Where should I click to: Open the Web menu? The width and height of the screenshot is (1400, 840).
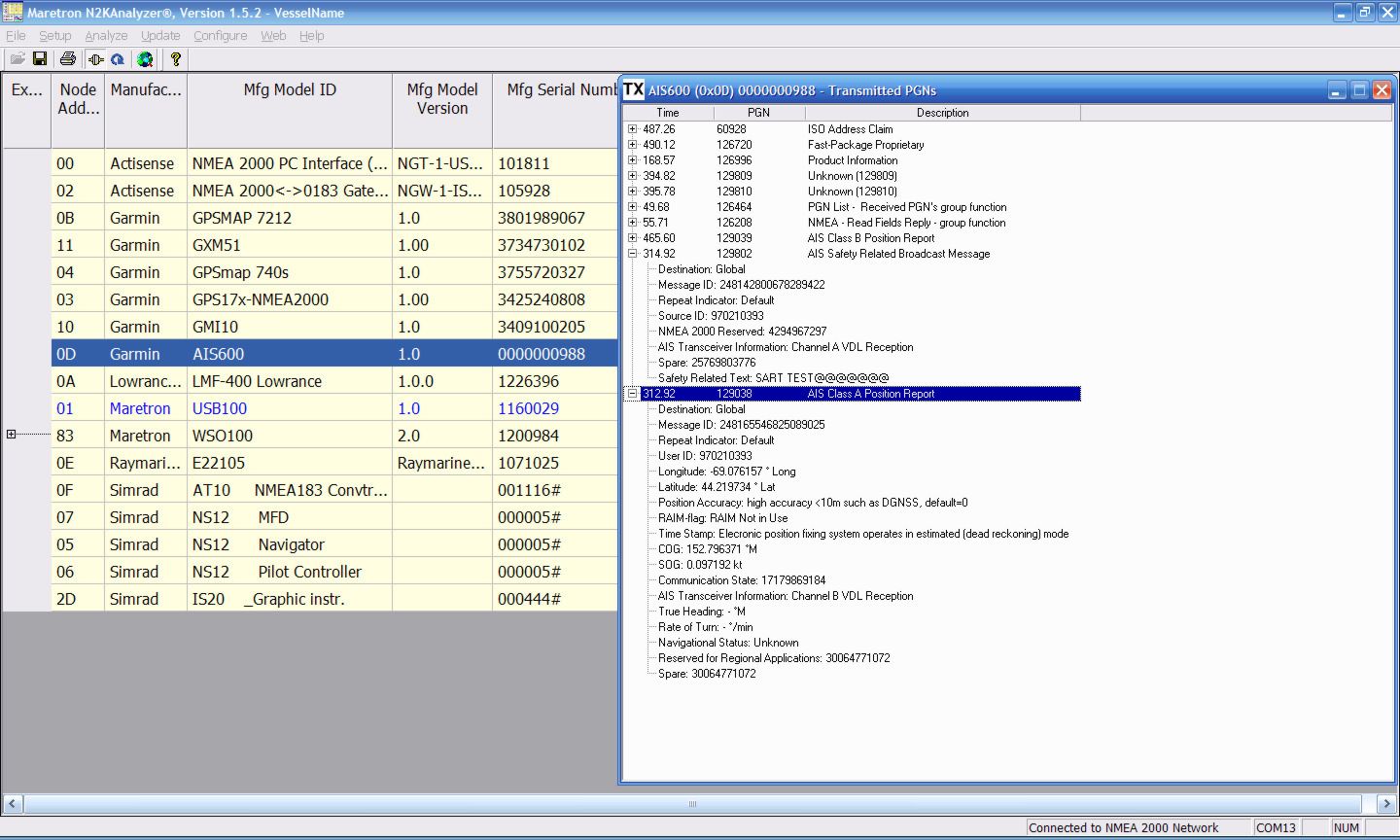273,36
